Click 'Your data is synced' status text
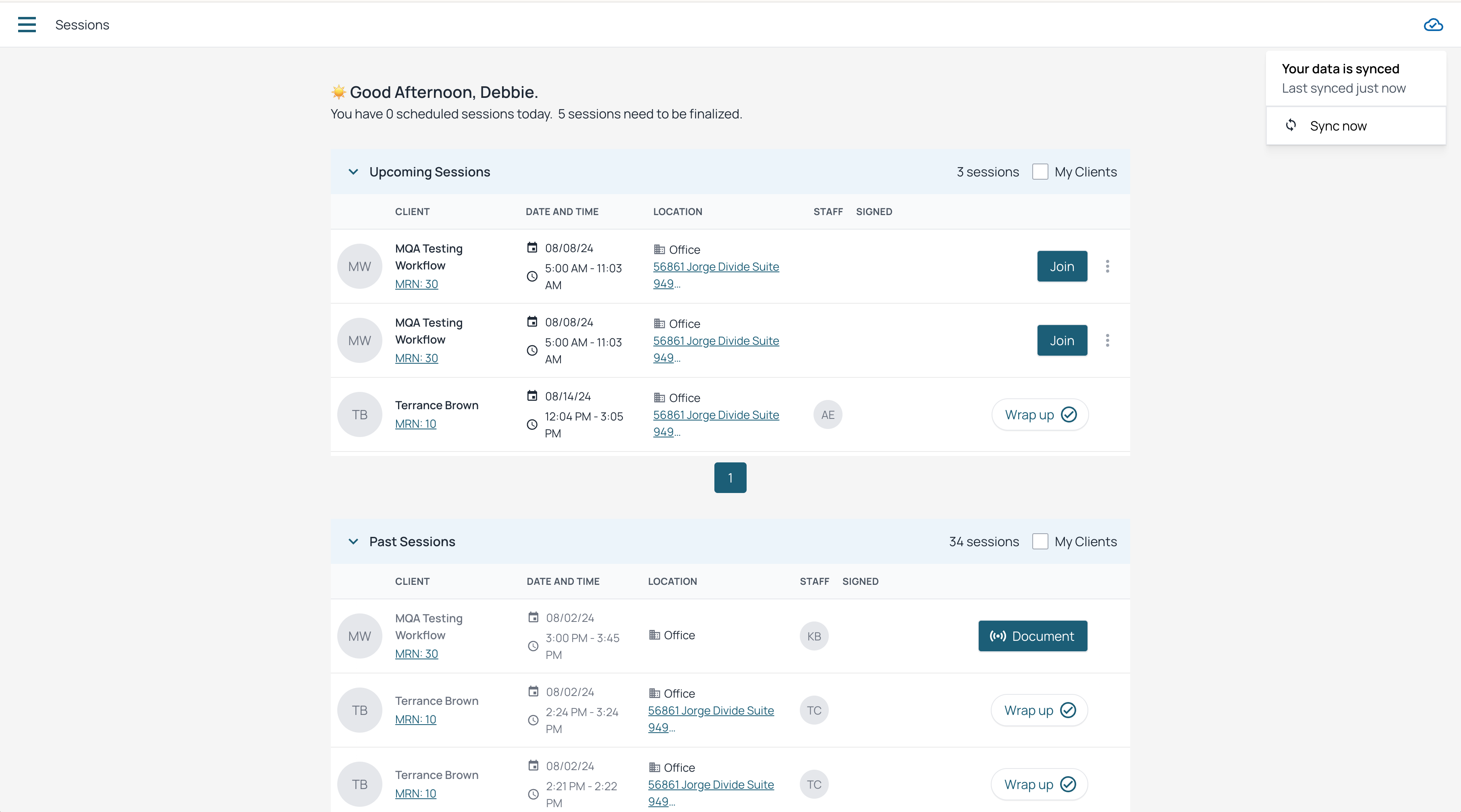This screenshot has height=812, width=1461. point(1340,68)
